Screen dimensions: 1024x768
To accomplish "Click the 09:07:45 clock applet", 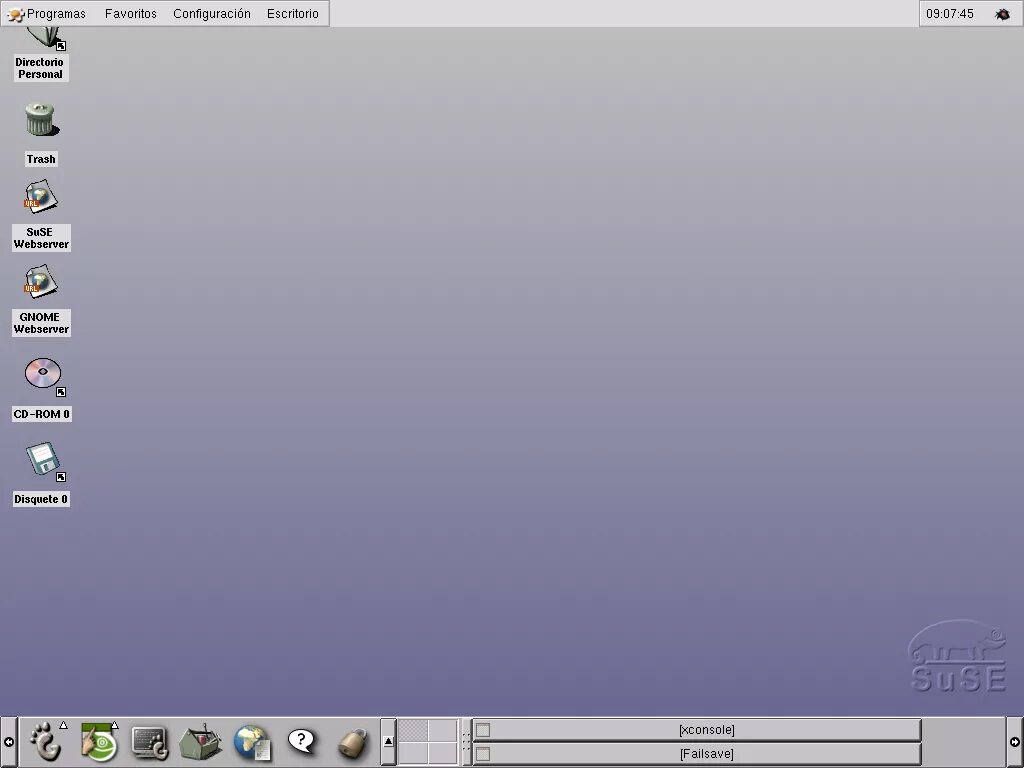I will click(950, 14).
